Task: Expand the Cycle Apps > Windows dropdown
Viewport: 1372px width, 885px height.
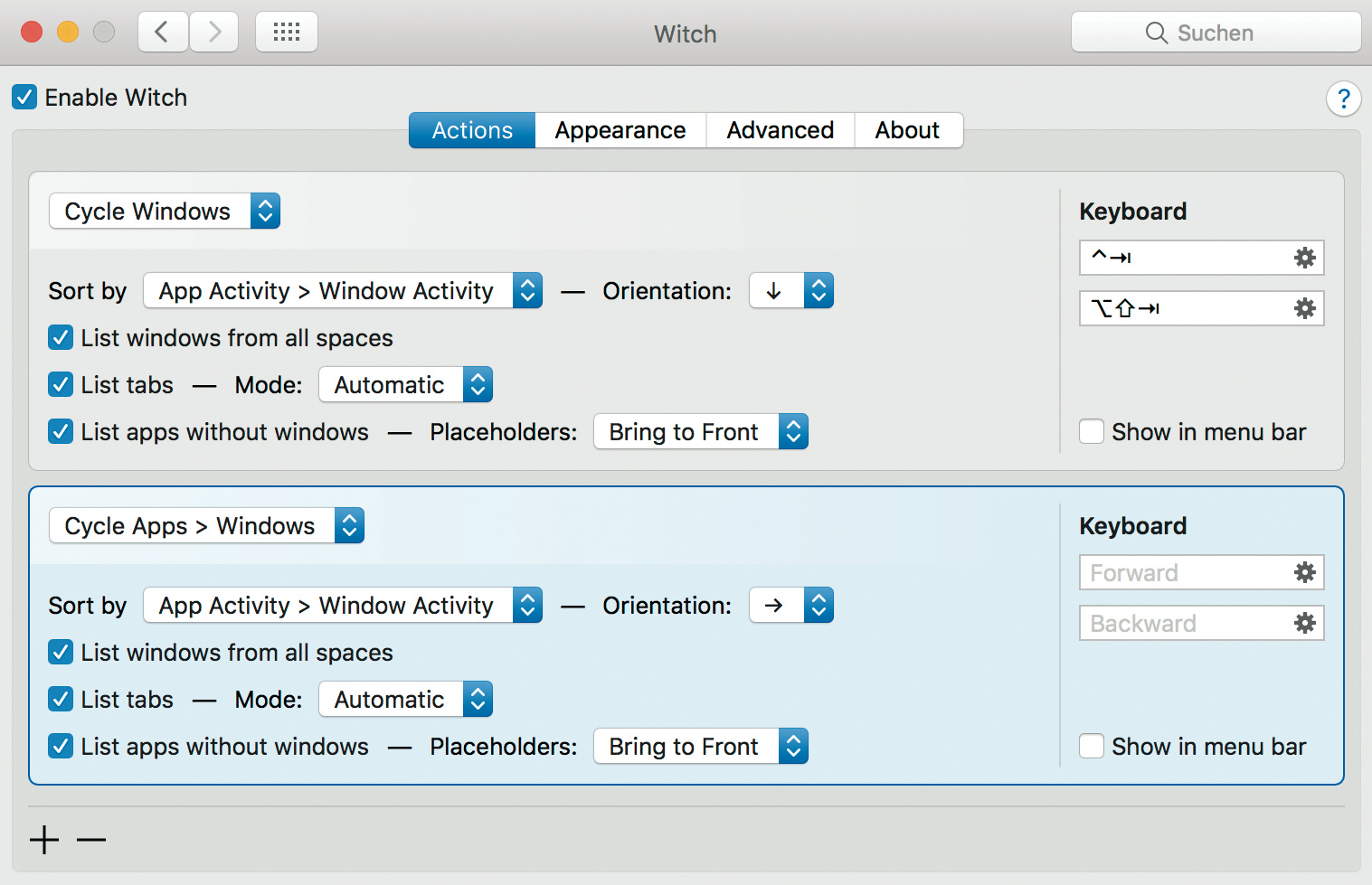Action: click(x=206, y=526)
